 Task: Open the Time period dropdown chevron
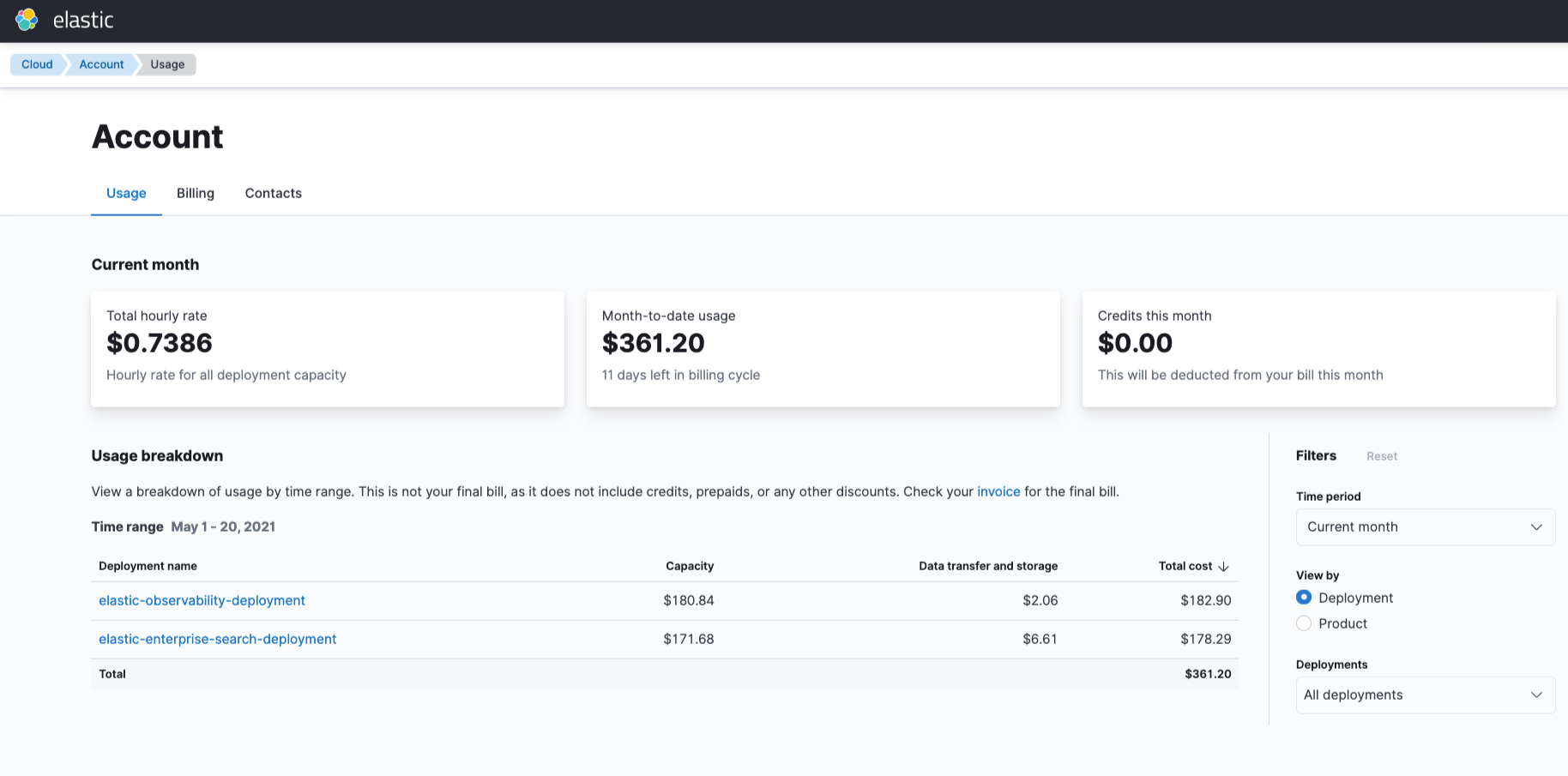point(1536,527)
